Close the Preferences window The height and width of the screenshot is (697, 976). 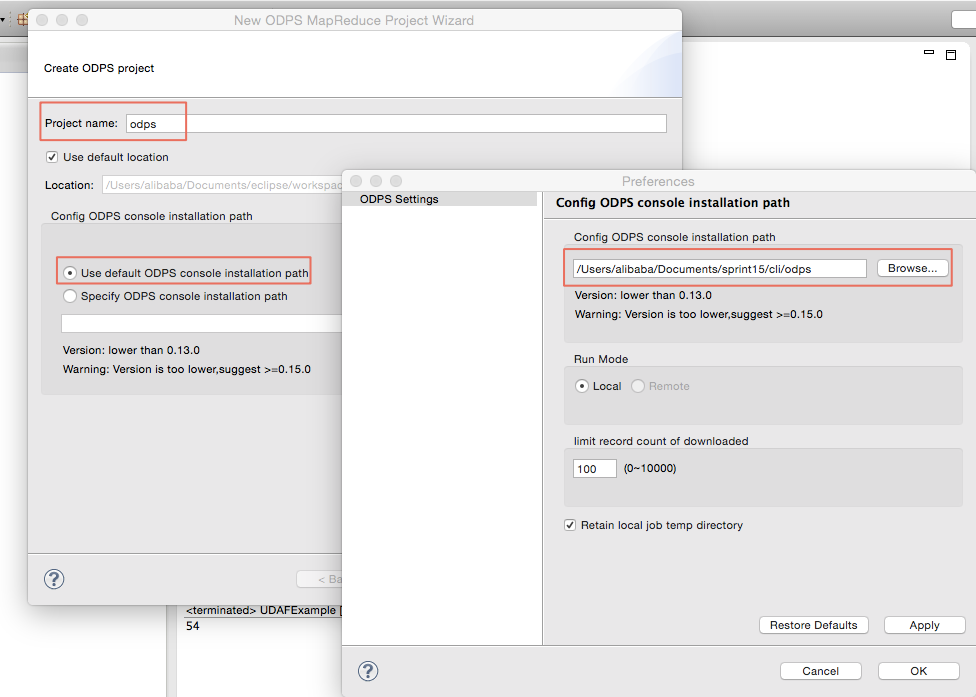(356, 181)
